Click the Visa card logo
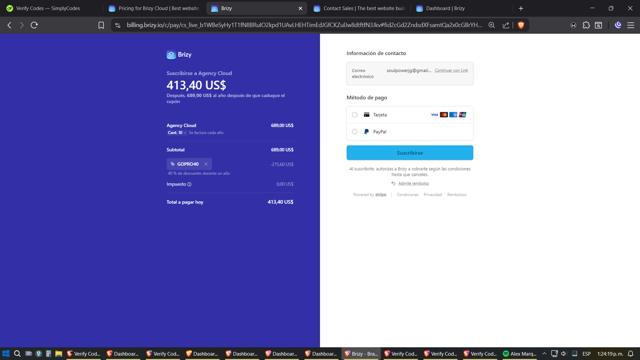 click(434, 115)
